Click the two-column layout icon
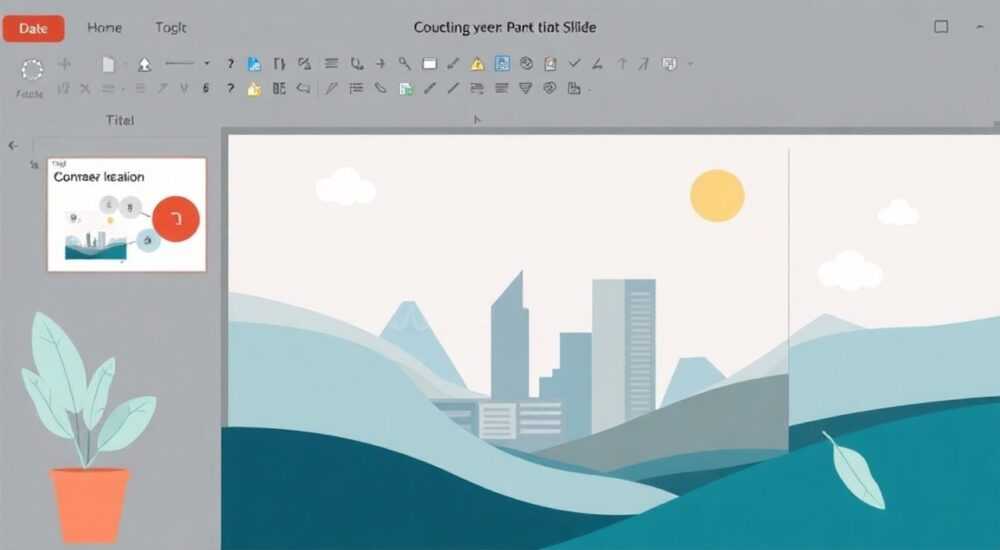This screenshot has height=550, width=1000. (x=279, y=88)
